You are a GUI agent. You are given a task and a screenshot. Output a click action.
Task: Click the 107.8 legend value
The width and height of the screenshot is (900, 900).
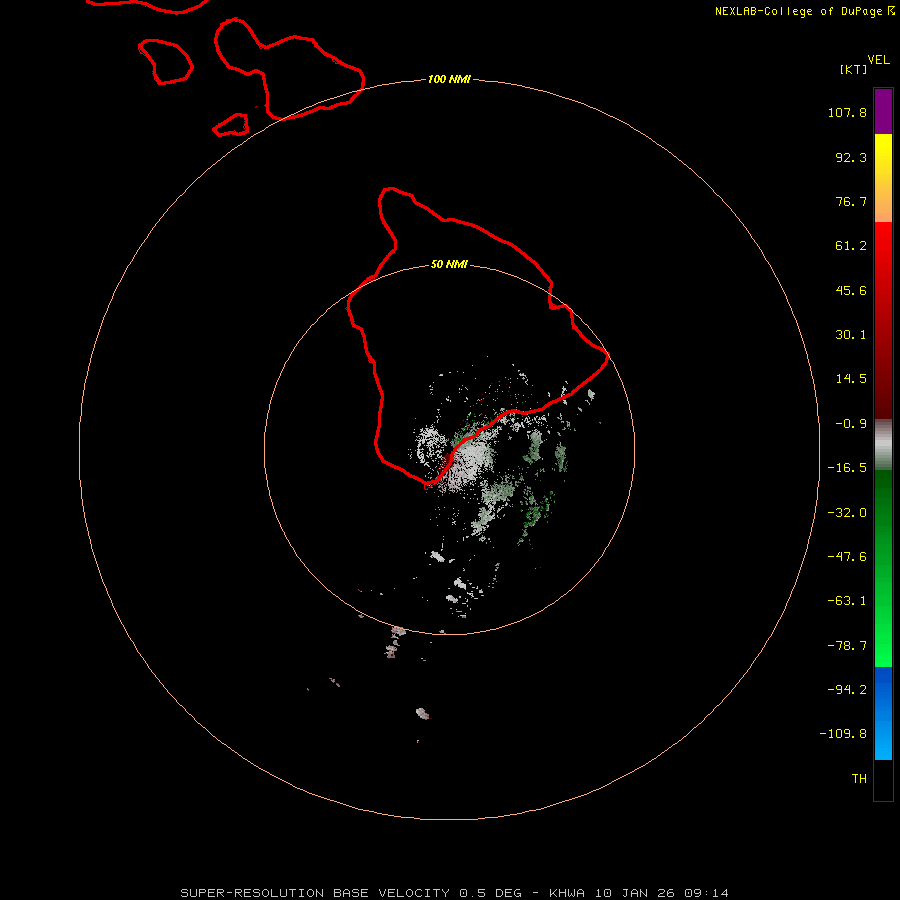pyautogui.click(x=847, y=112)
